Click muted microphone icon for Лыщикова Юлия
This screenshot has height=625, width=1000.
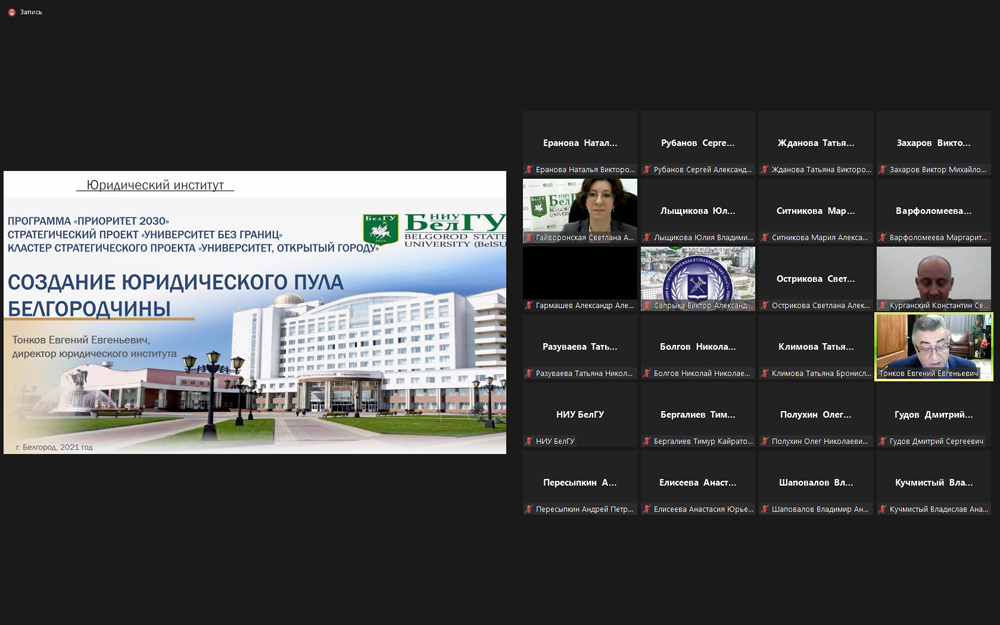click(x=647, y=238)
